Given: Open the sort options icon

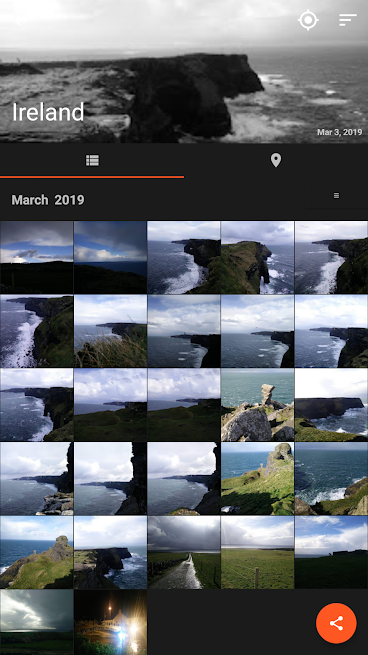Looking at the screenshot, I should 348,20.
